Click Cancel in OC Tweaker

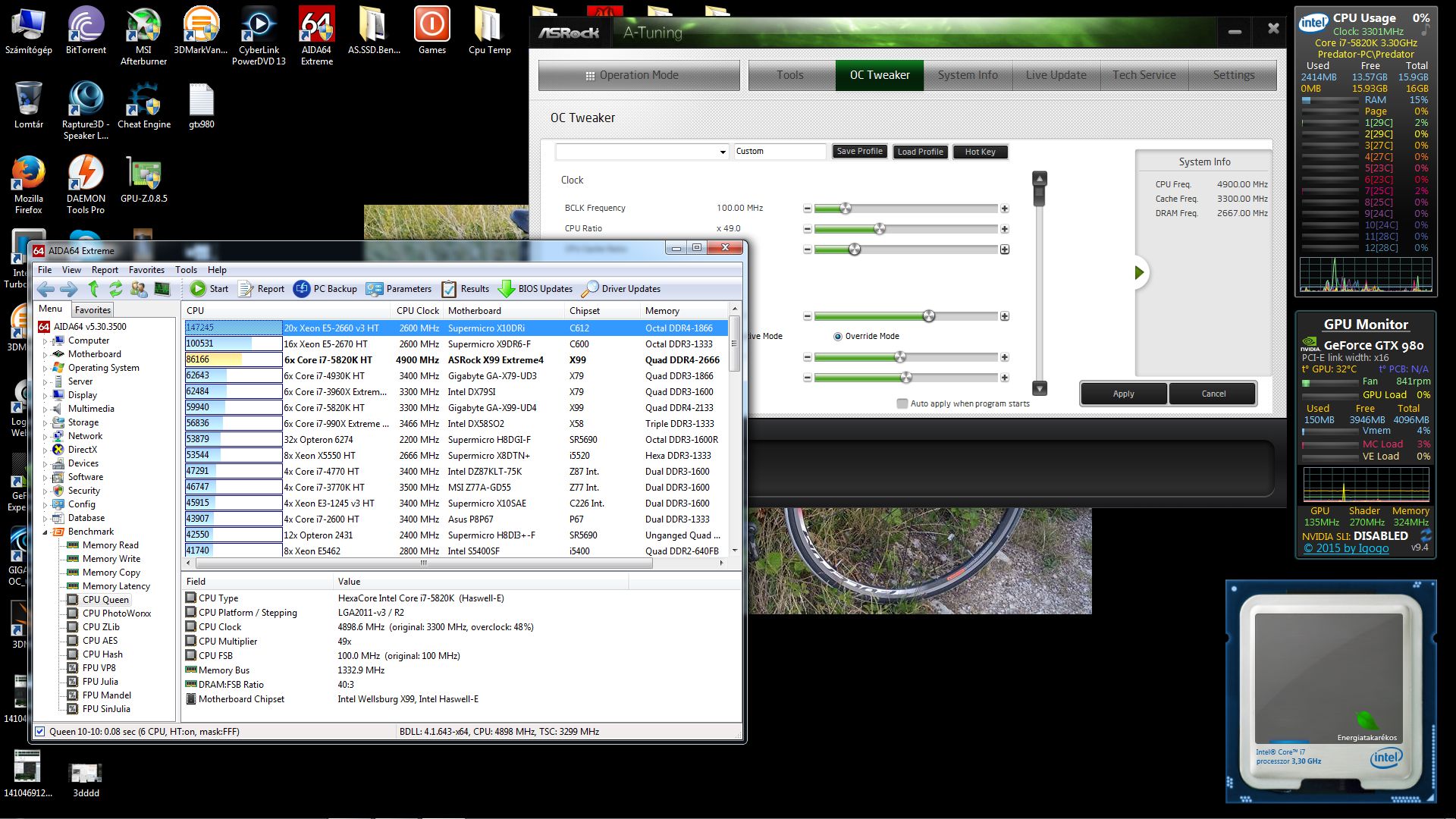(x=1213, y=394)
